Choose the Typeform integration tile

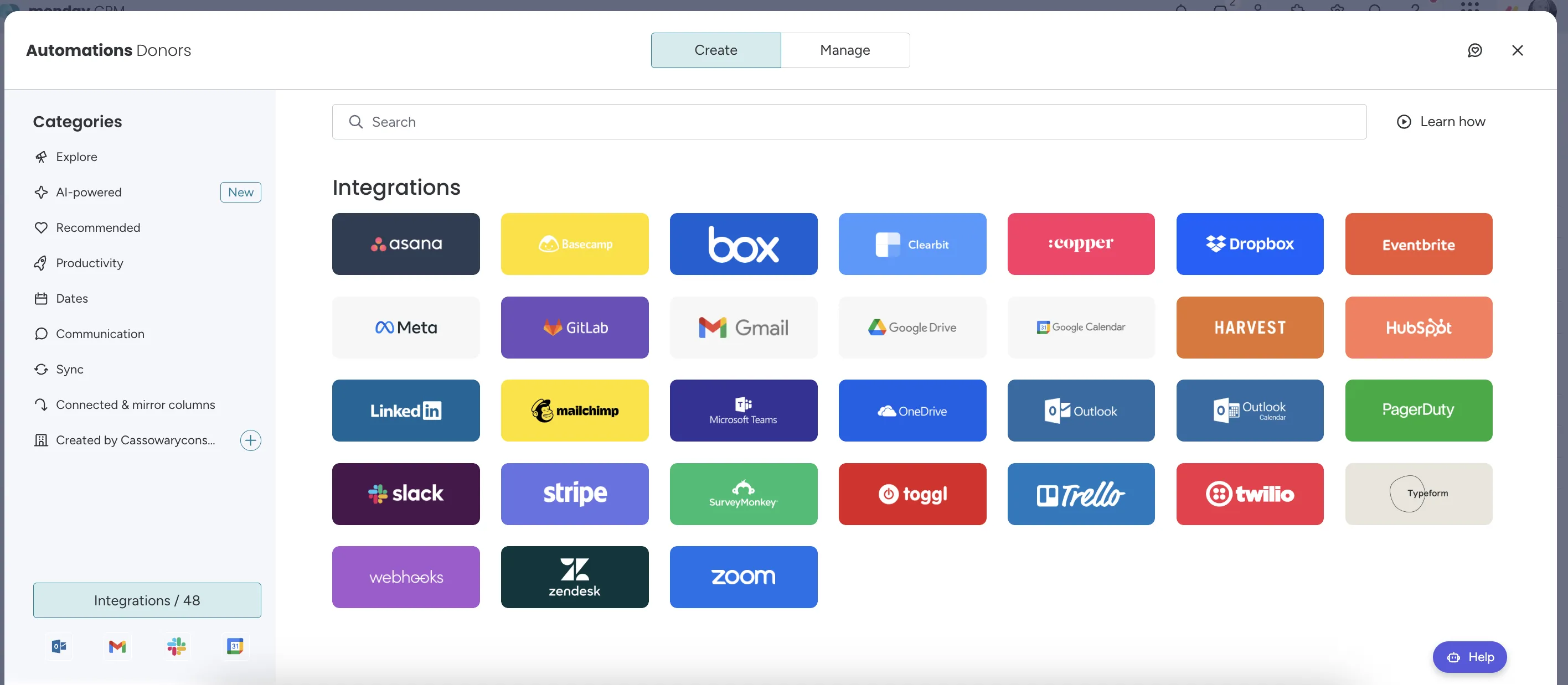pos(1419,494)
